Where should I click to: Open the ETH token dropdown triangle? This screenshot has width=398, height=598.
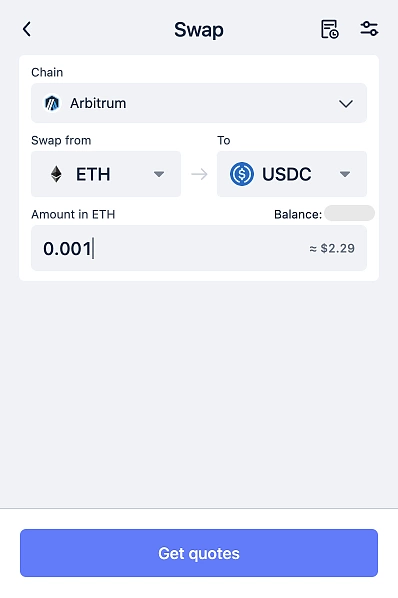coord(159,174)
